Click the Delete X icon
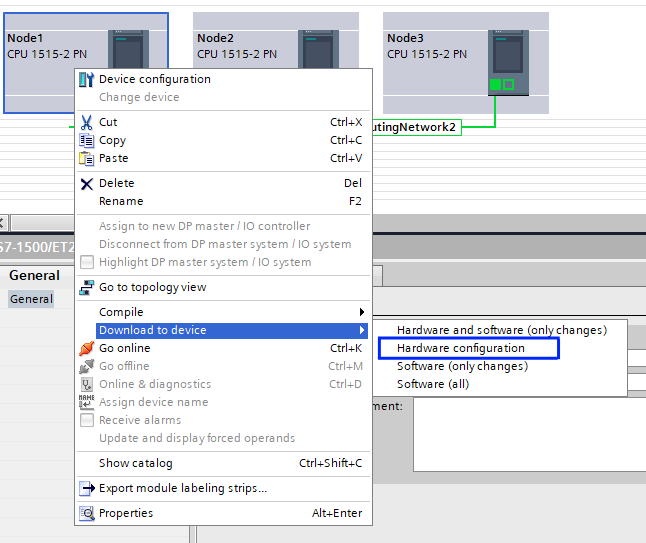 [x=87, y=183]
